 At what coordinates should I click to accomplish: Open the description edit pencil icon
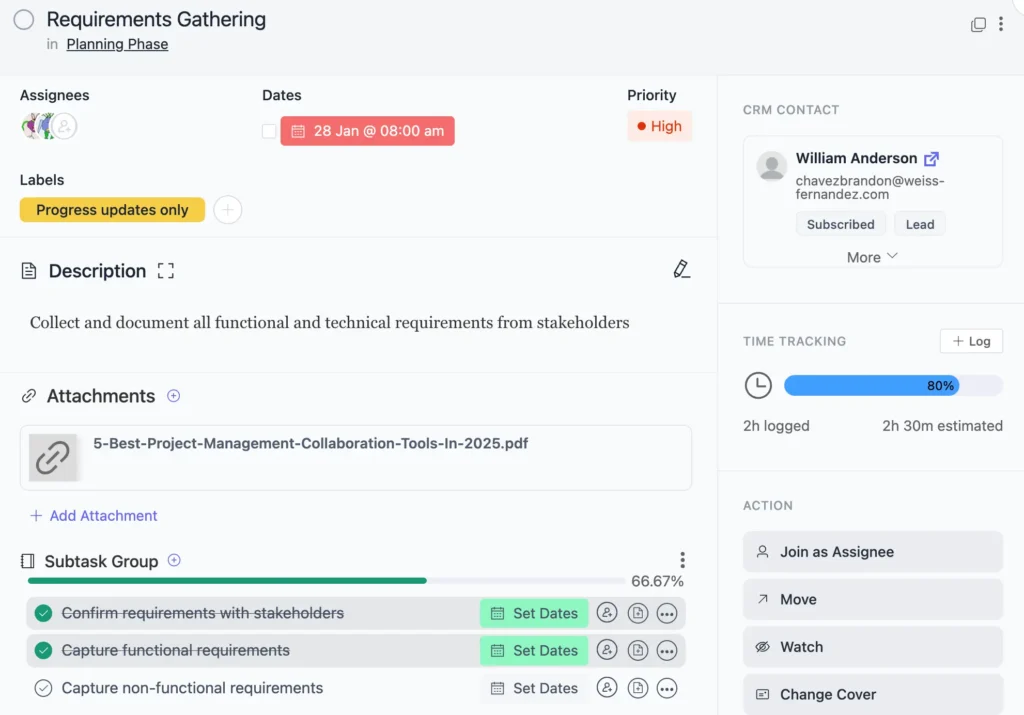click(682, 270)
